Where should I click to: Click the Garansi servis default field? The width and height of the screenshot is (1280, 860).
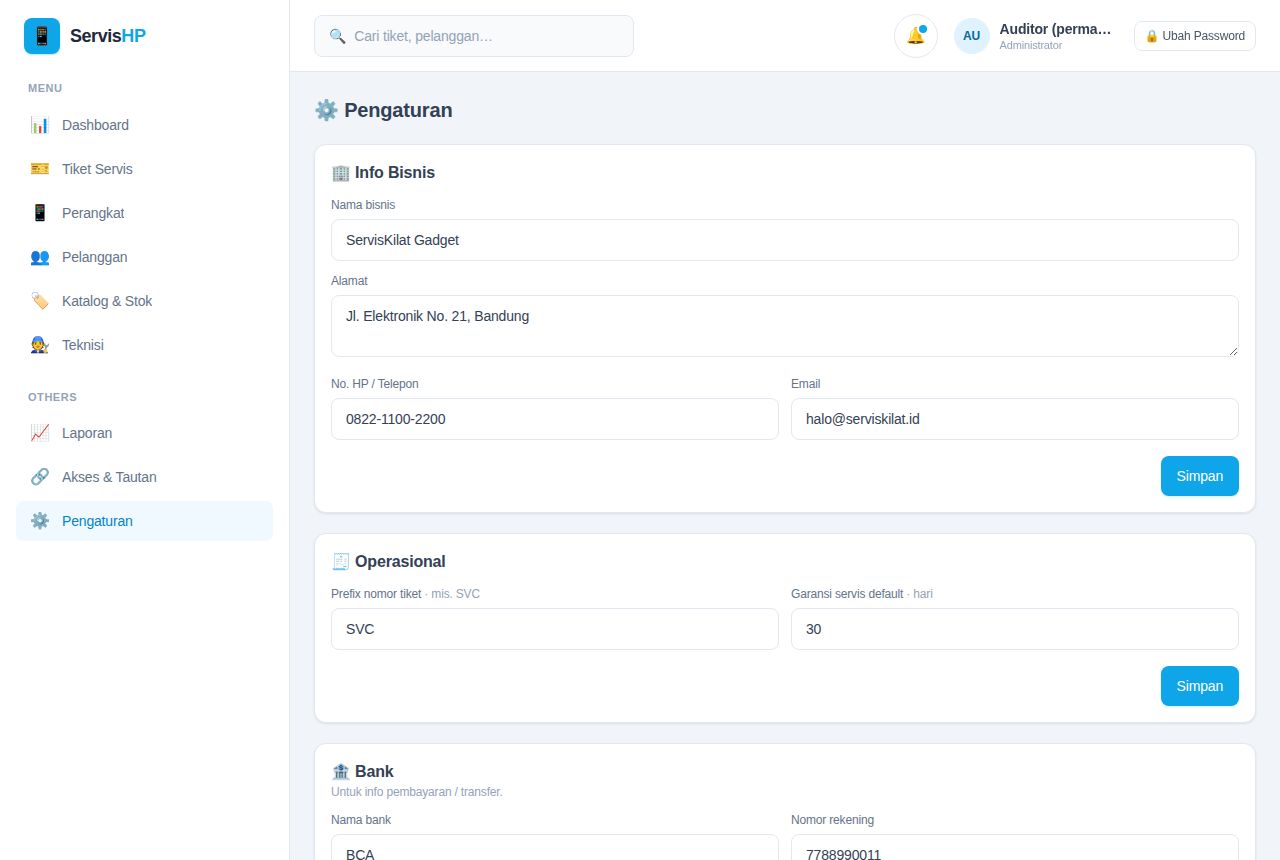coord(1015,629)
